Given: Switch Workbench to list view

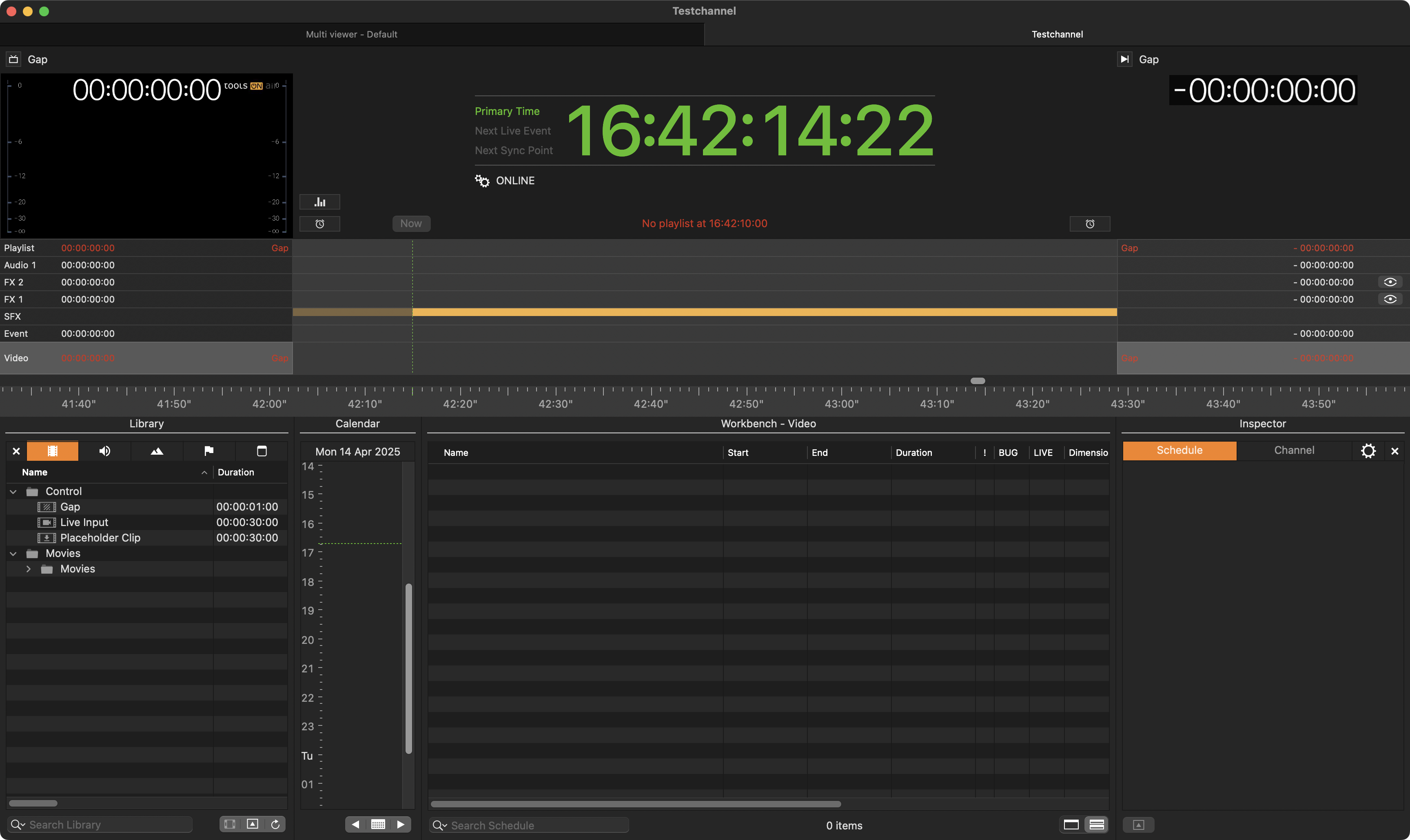Looking at the screenshot, I should [1096, 825].
